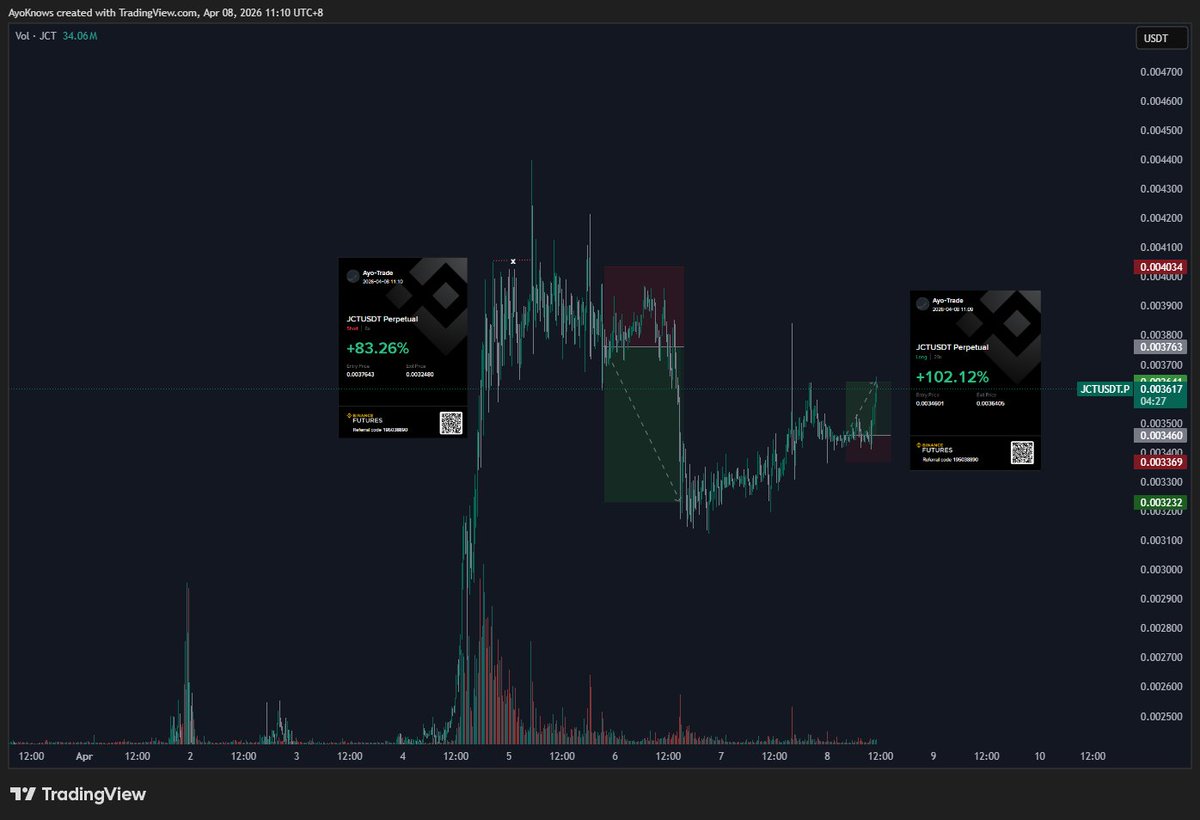Click the Apr label on time axis

coord(84,757)
